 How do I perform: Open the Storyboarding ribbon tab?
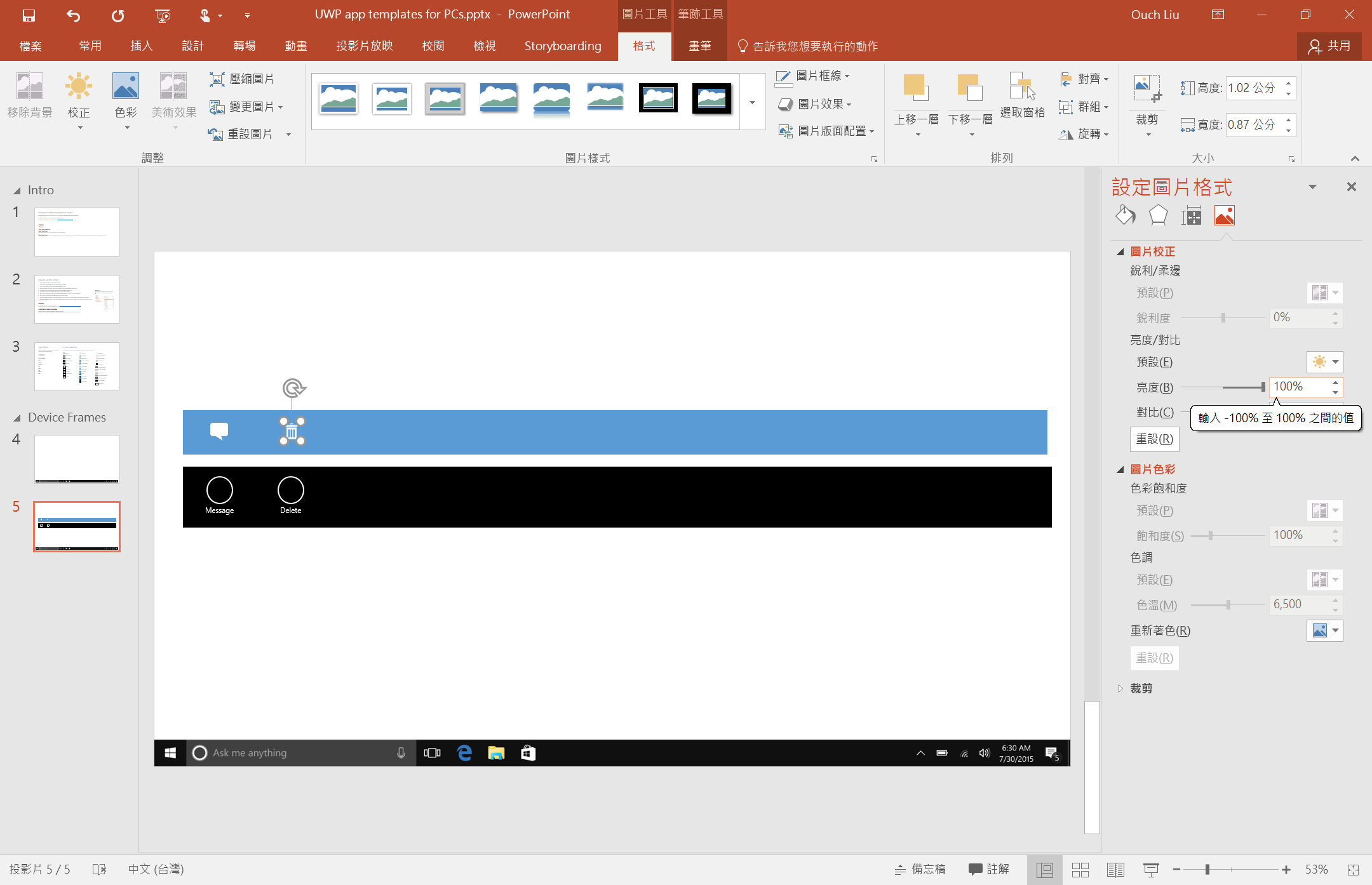click(x=562, y=46)
